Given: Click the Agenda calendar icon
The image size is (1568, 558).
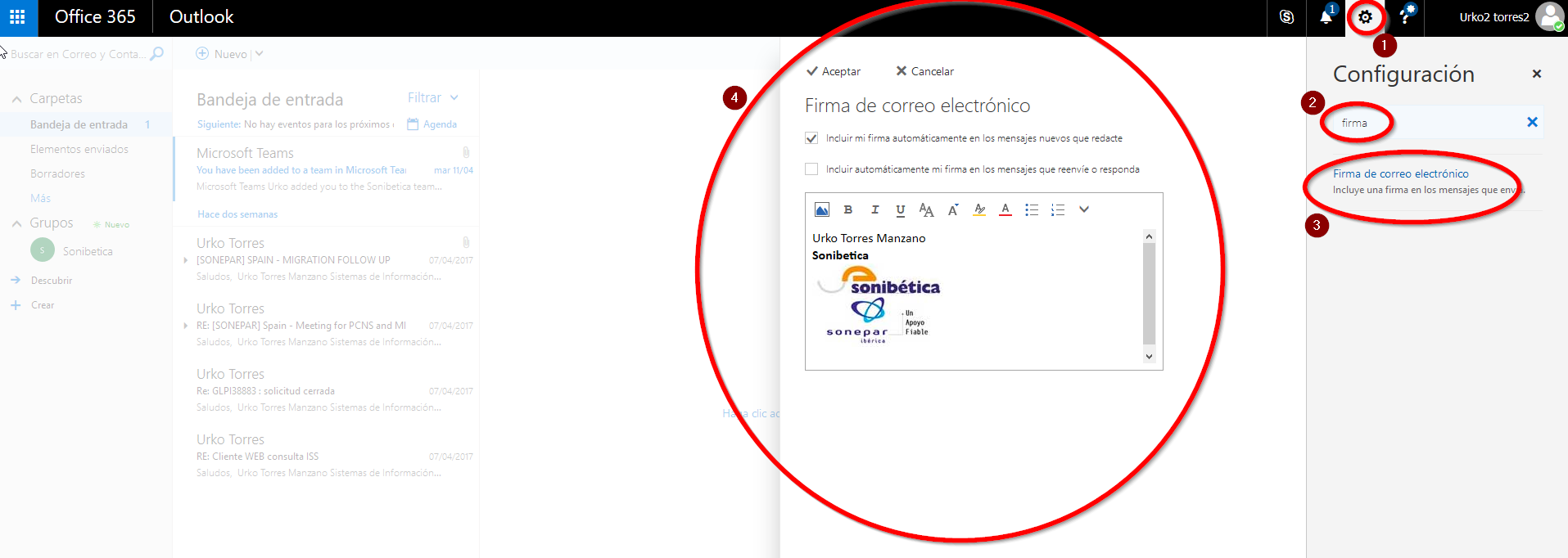Looking at the screenshot, I should (x=413, y=124).
